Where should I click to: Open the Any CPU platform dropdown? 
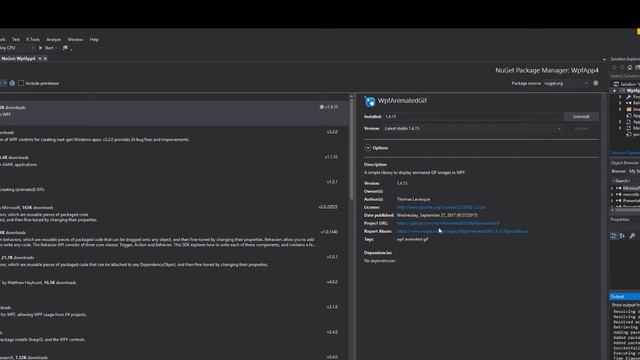click(17, 48)
